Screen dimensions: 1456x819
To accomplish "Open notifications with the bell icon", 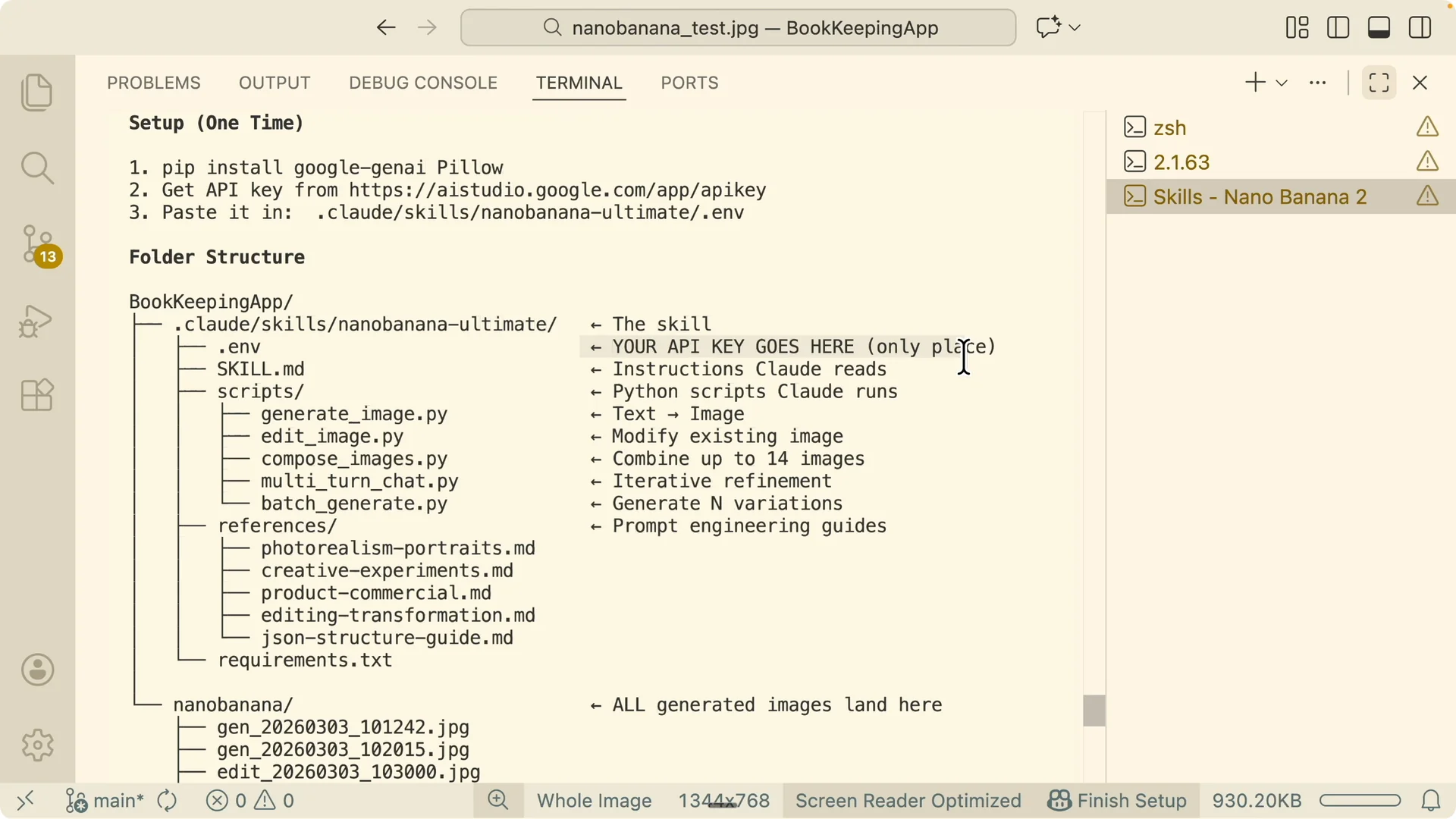I will (x=1431, y=801).
